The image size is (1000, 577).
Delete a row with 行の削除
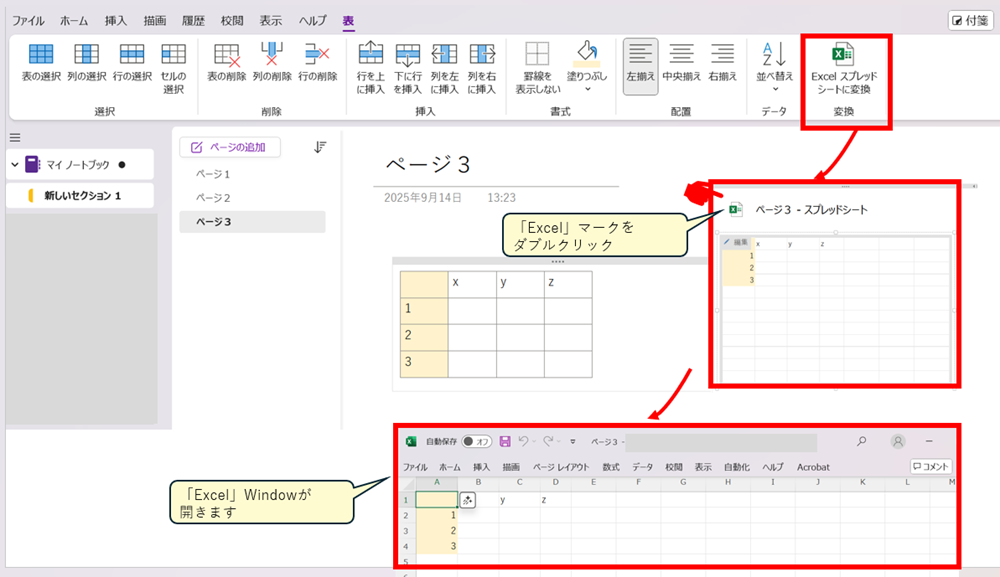pos(317,54)
